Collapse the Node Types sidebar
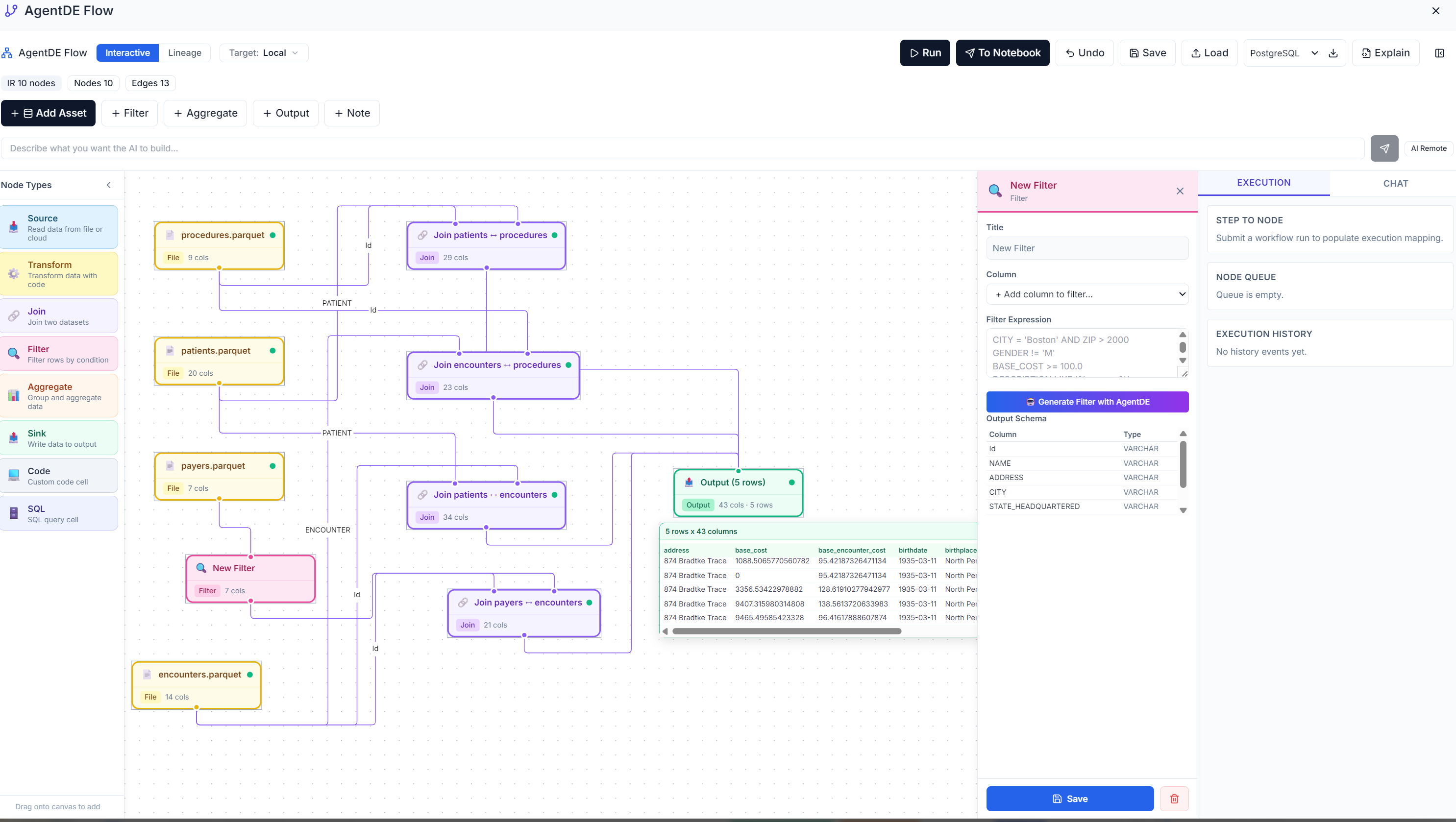The height and width of the screenshot is (822, 1456). tap(108, 185)
